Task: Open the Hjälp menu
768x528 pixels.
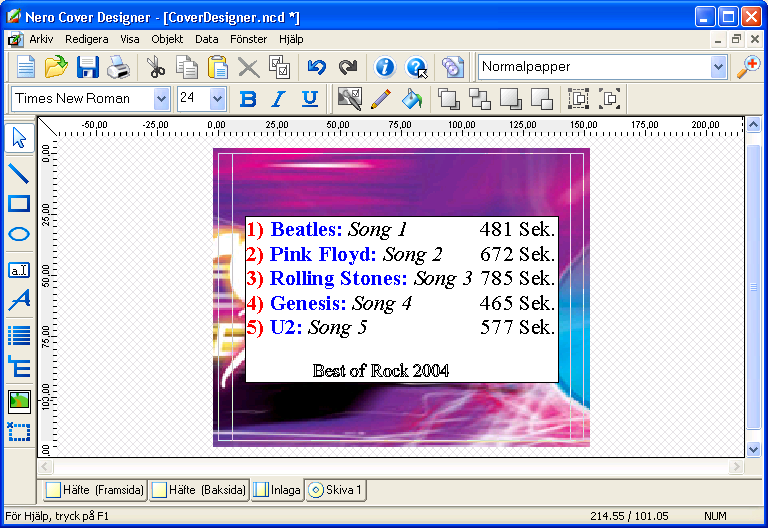Action: point(291,39)
